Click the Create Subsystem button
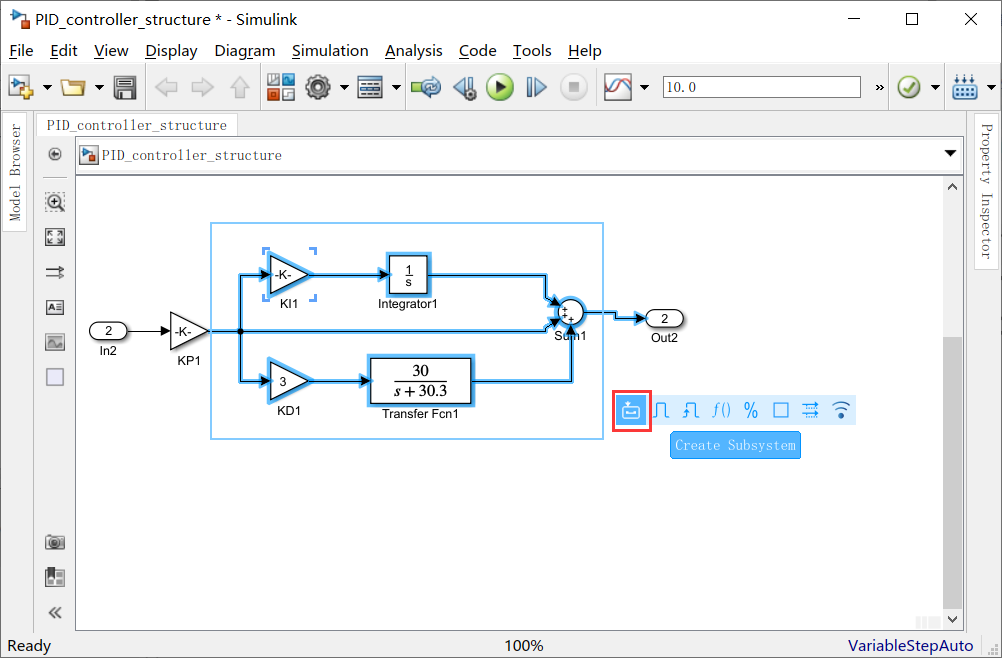Image resolution: width=1002 pixels, height=658 pixels. (735, 445)
